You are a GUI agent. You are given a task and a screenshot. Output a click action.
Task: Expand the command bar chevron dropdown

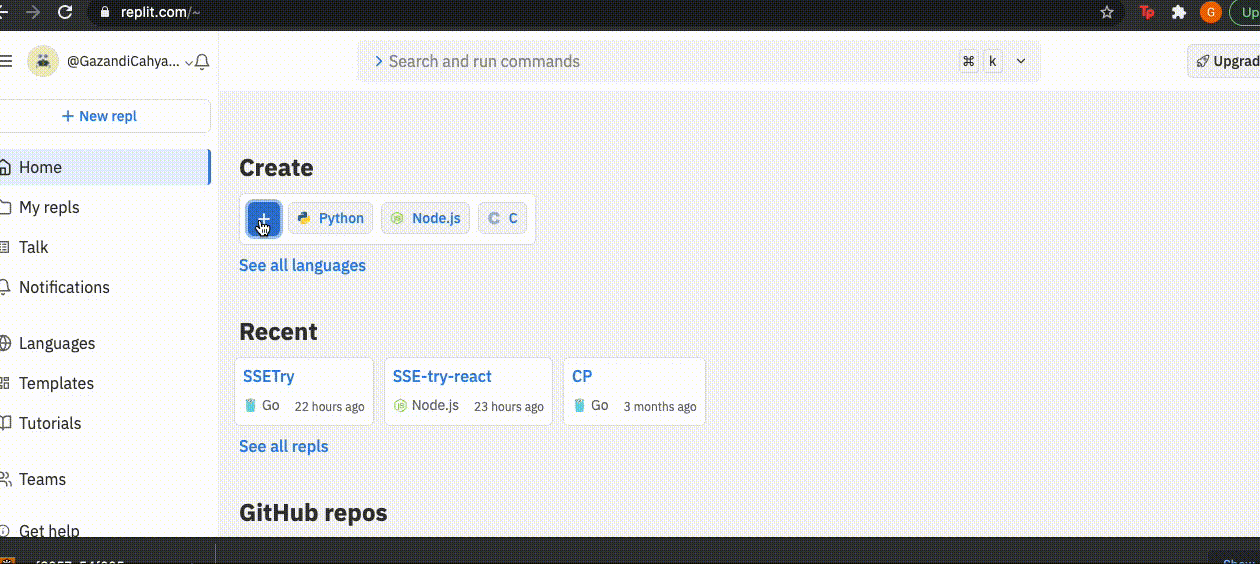(x=1021, y=61)
